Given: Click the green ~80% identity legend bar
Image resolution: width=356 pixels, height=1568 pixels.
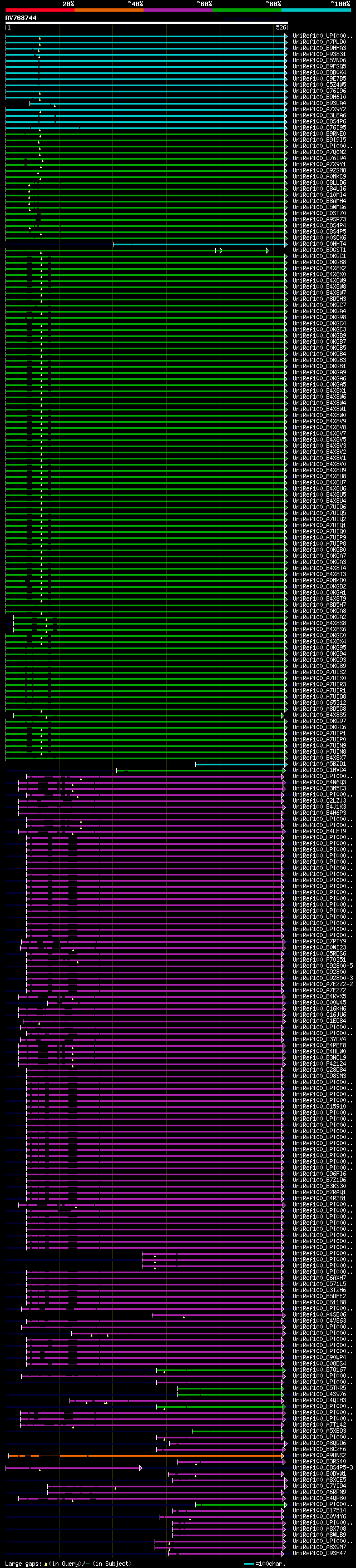Looking at the screenshot, I should point(247,10).
